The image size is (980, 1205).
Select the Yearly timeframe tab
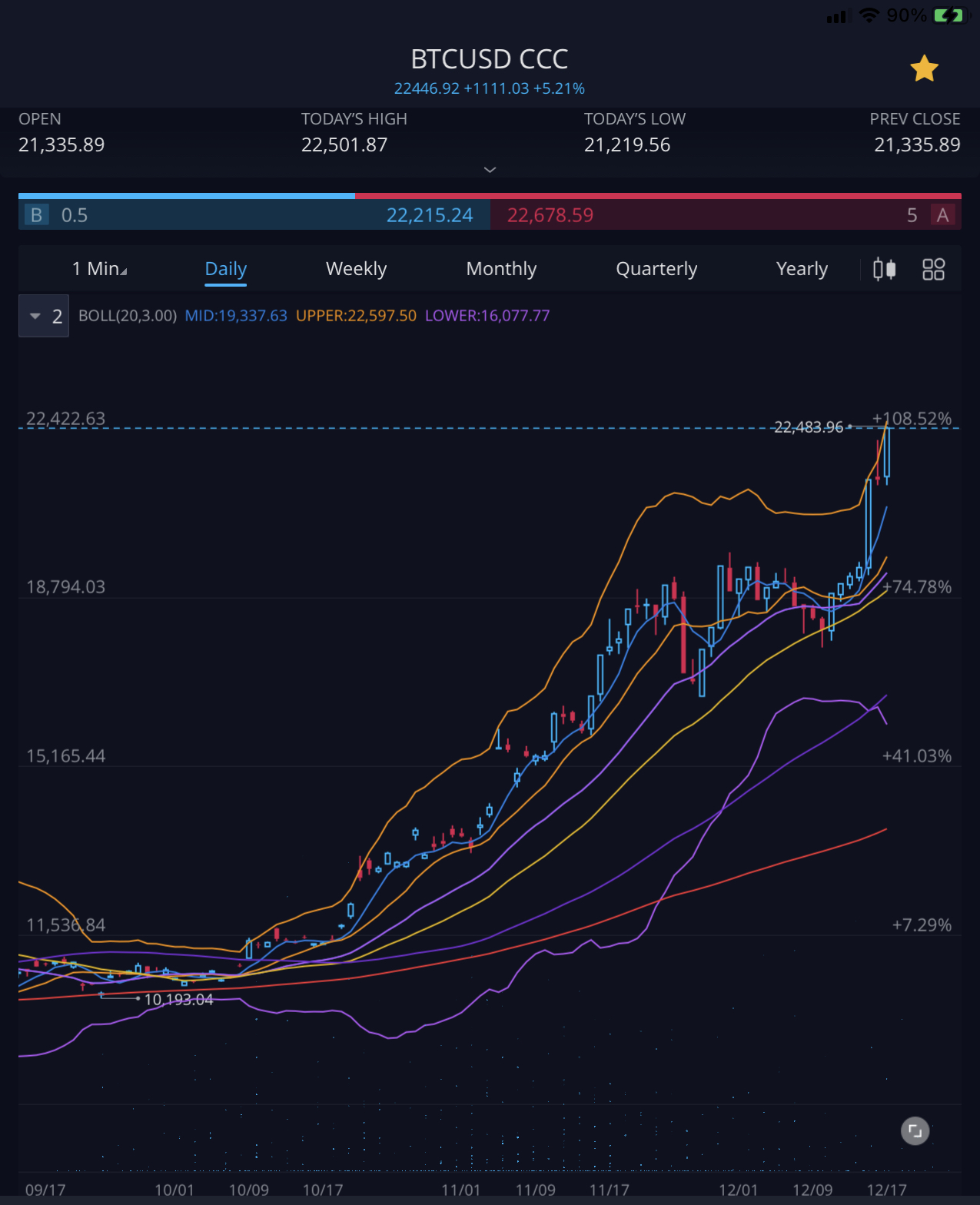coord(802,269)
